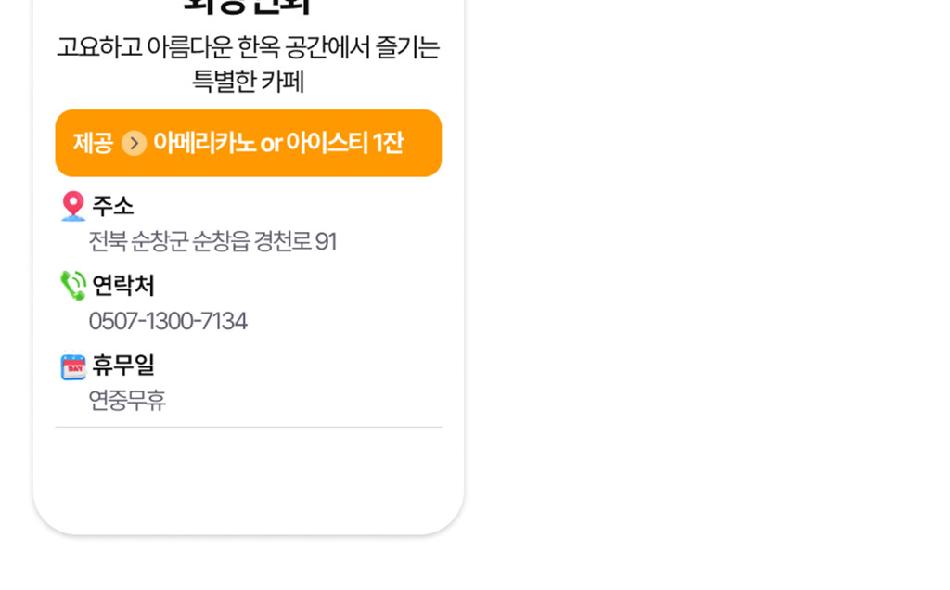Click the blue calendar icon beside 휴무일
The height and width of the screenshot is (590, 950).
click(x=73, y=366)
